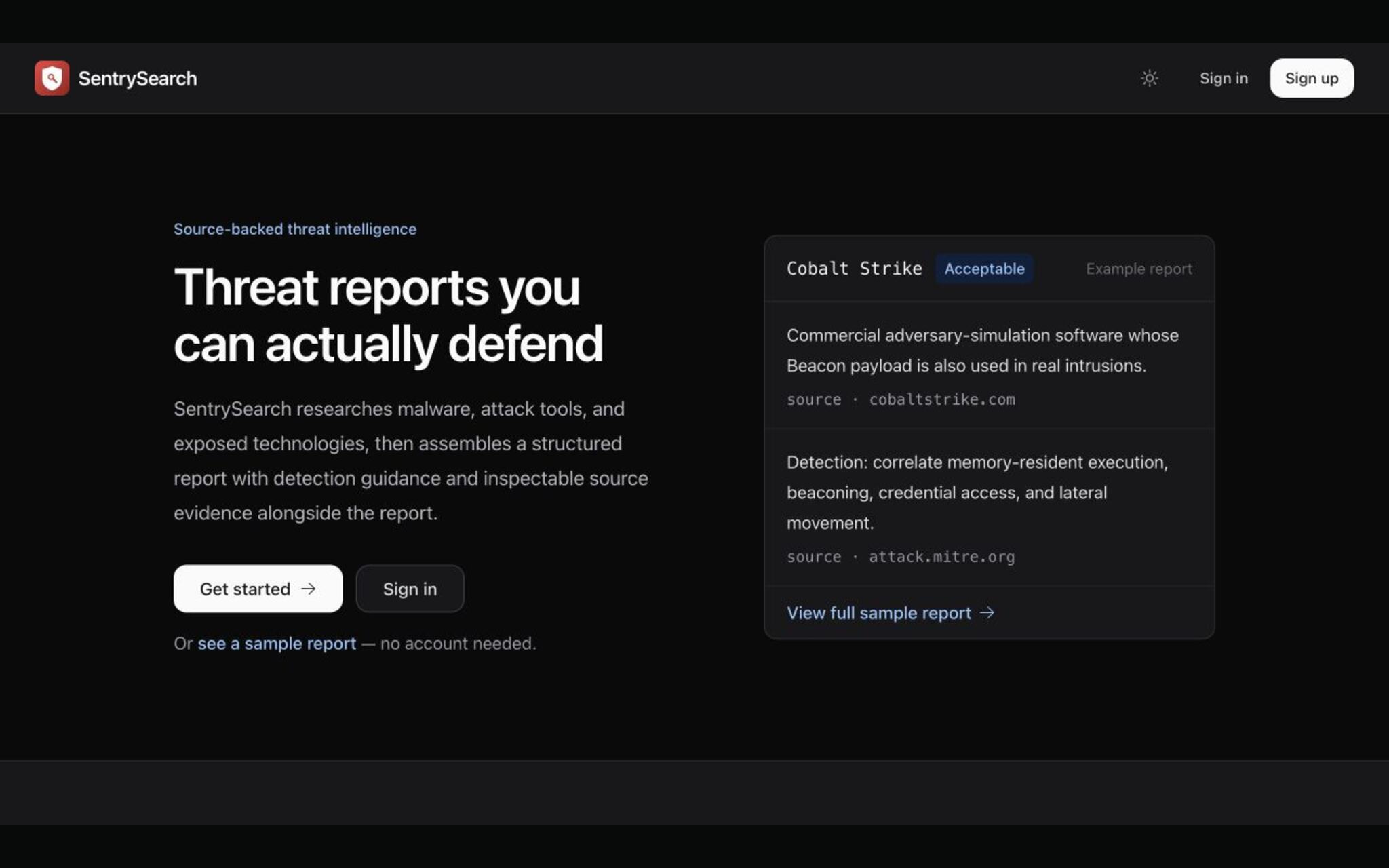Image resolution: width=1389 pixels, height=868 pixels.
Task: Click the Sign in button beside Get started
Action: coord(410,589)
